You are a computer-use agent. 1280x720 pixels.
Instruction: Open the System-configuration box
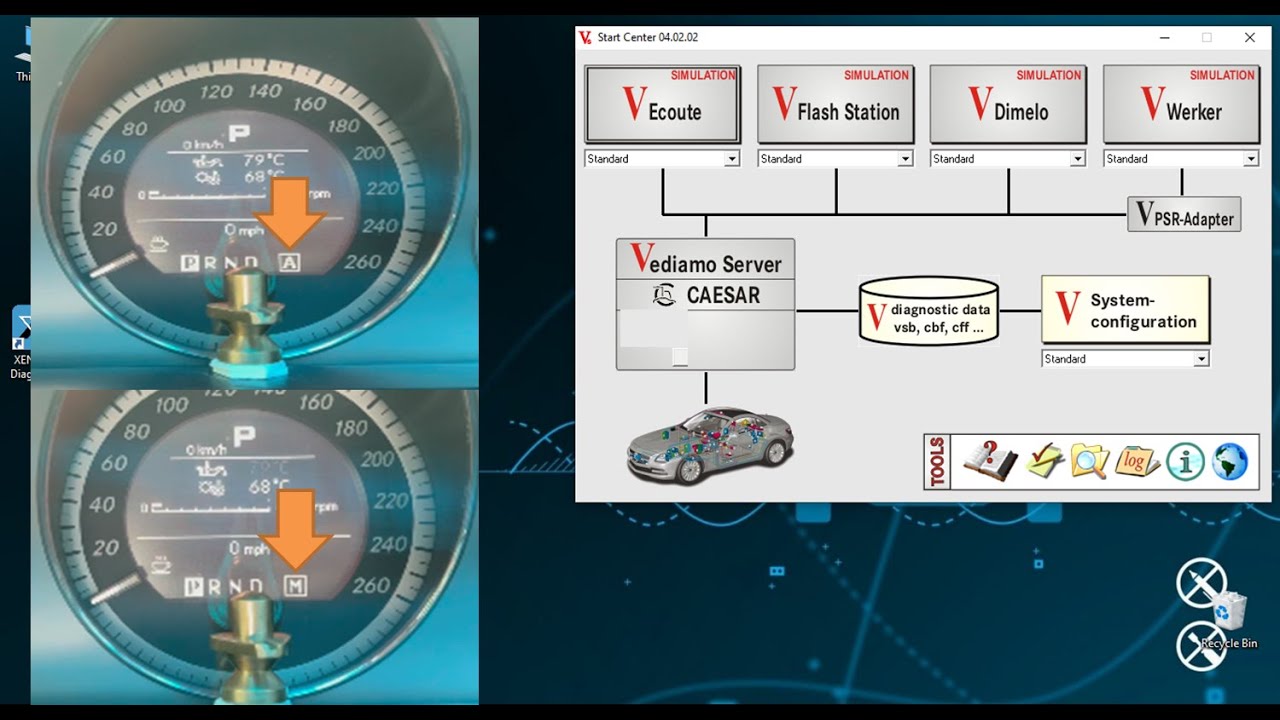(1125, 311)
